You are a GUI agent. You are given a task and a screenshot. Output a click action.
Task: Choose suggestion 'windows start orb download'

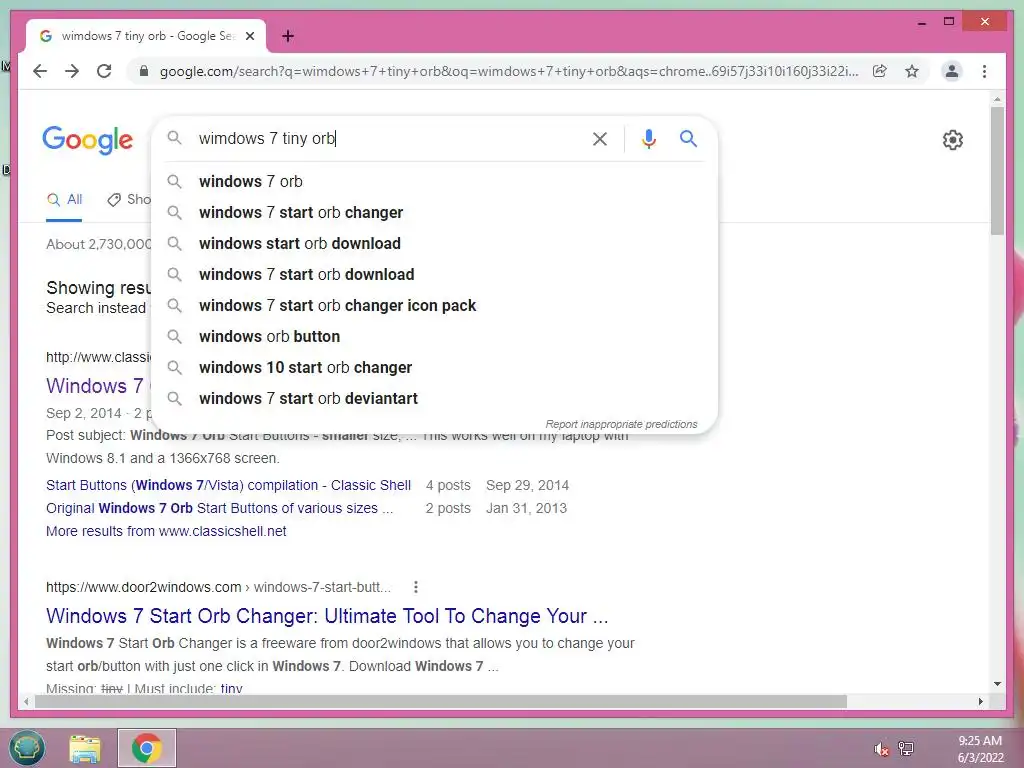434,244
